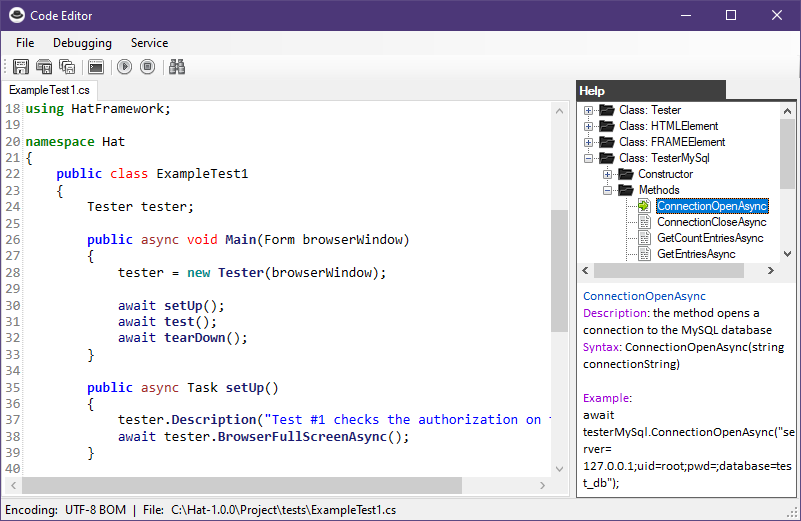Click the Save All toolbar icon
The height and width of the screenshot is (521, 801).
(67, 67)
